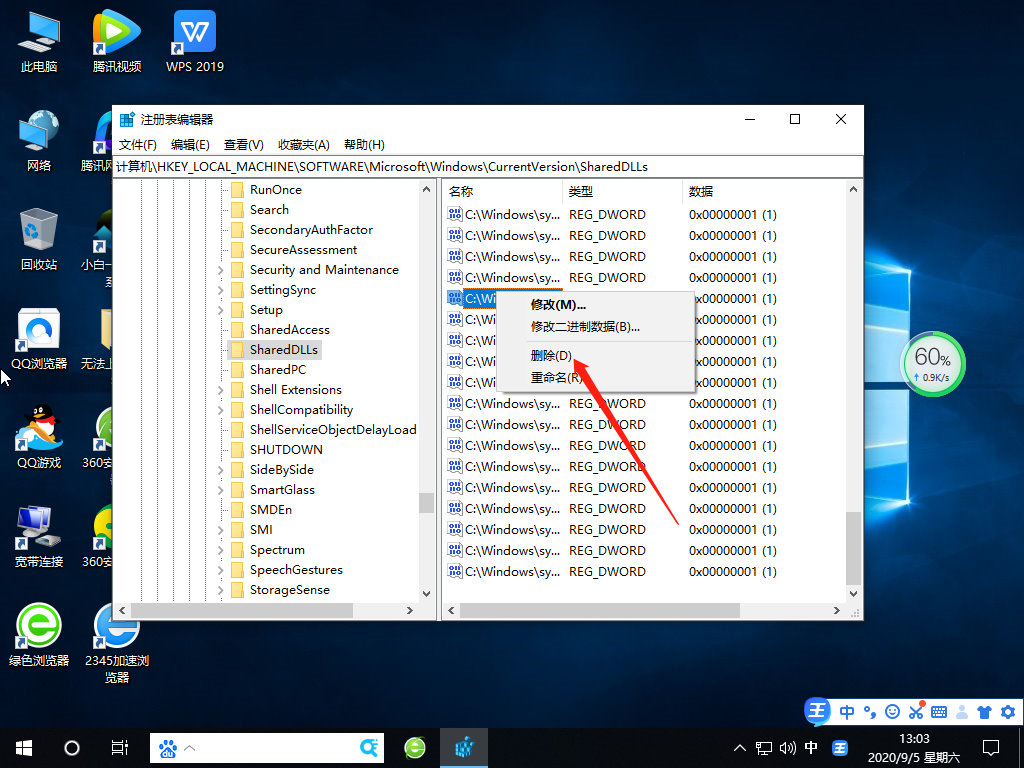Show hidden tray icons with the chevron

pos(739,747)
